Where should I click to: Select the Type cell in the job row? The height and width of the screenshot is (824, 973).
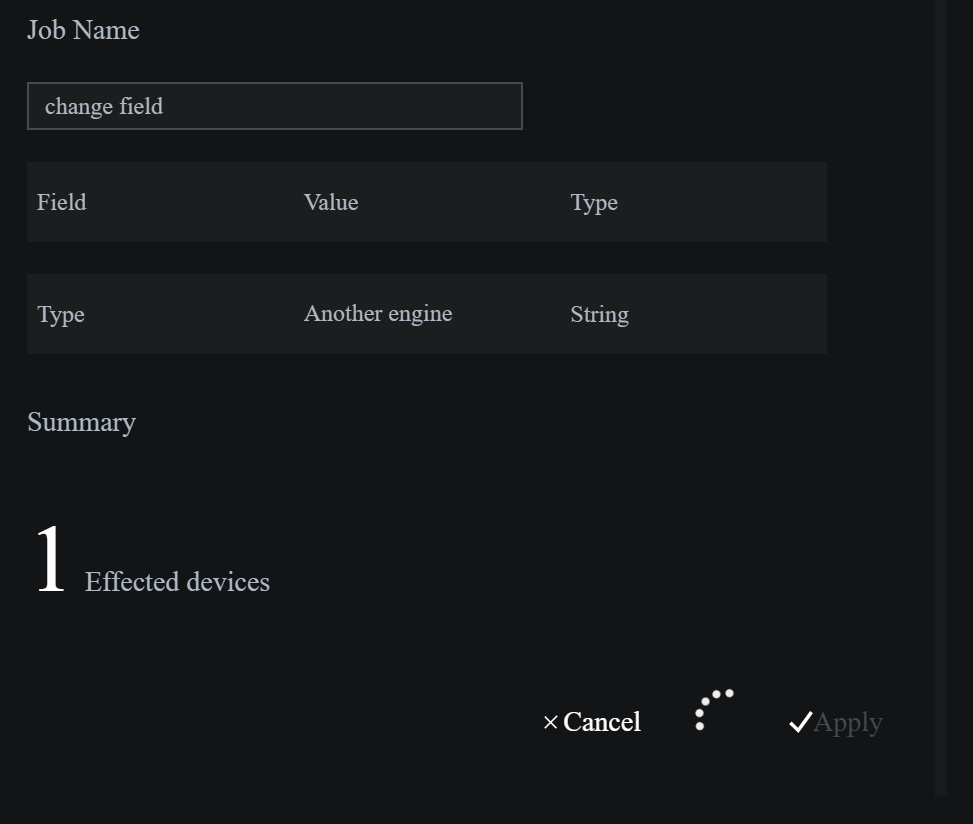pos(61,314)
